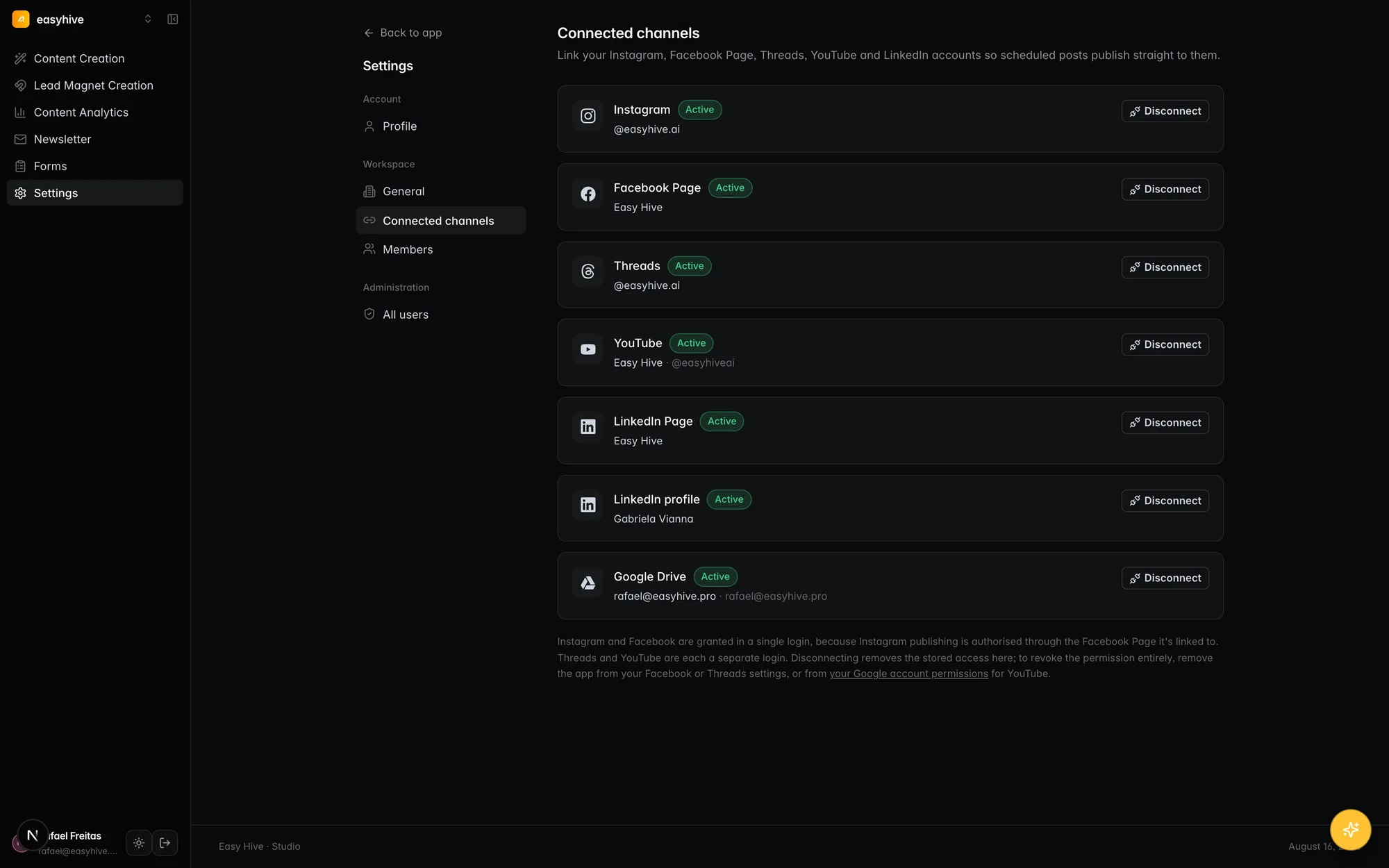Image resolution: width=1389 pixels, height=868 pixels.
Task: Go to Newsletter in the sidebar
Action: pos(95,140)
